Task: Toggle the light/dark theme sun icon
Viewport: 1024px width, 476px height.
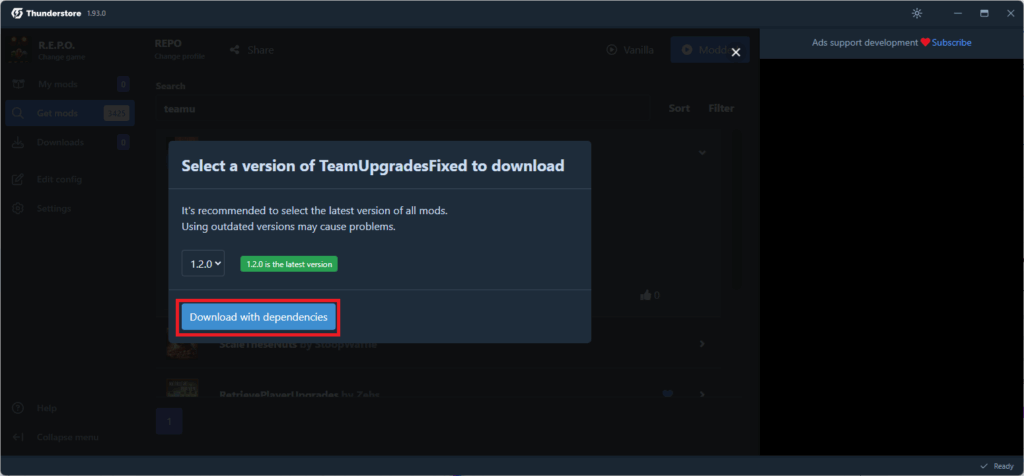Action: pos(917,13)
